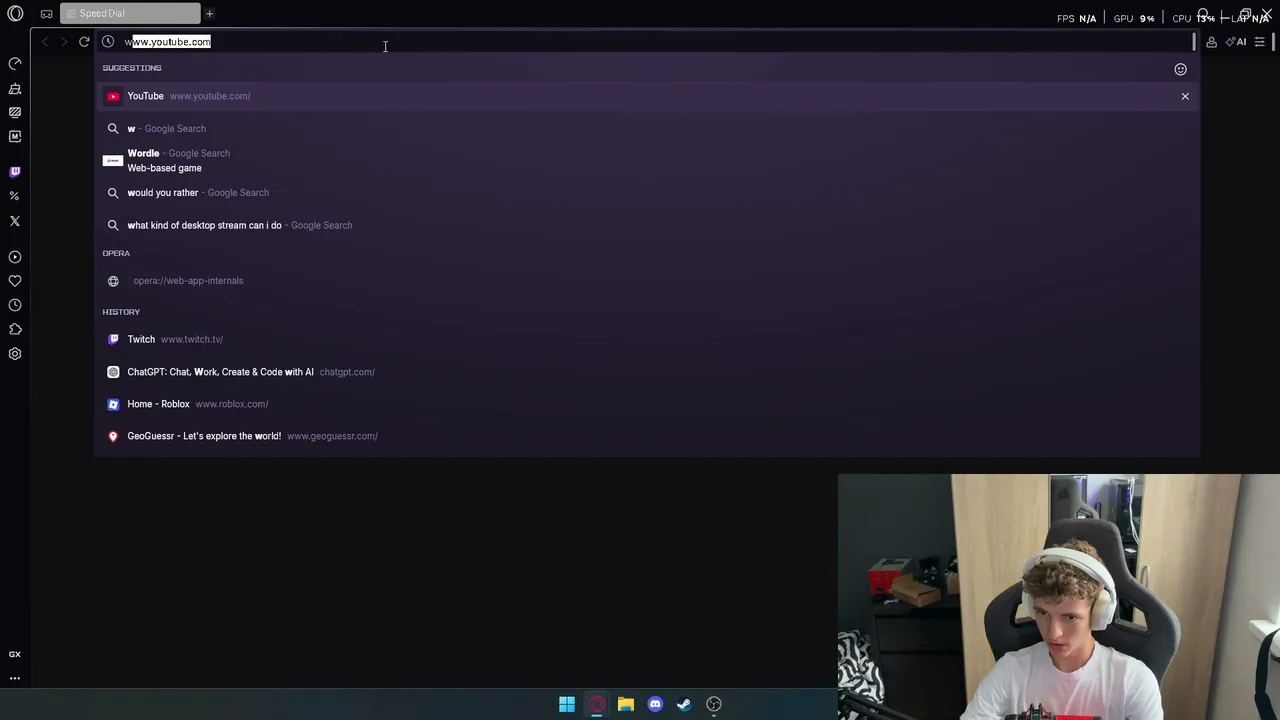Click the smiley feedback icon in suggestions

coord(1180,69)
